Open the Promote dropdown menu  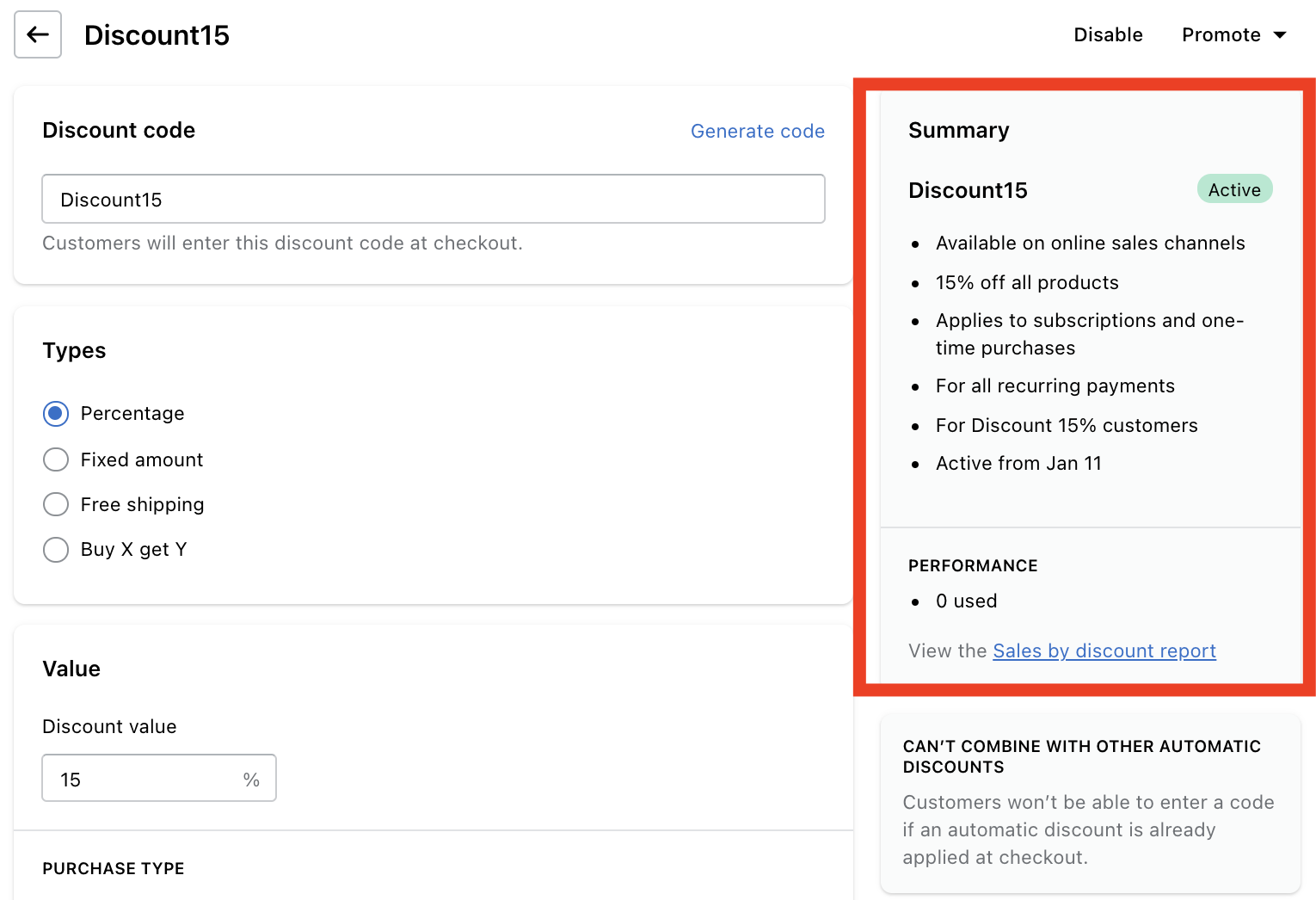[x=1221, y=34]
